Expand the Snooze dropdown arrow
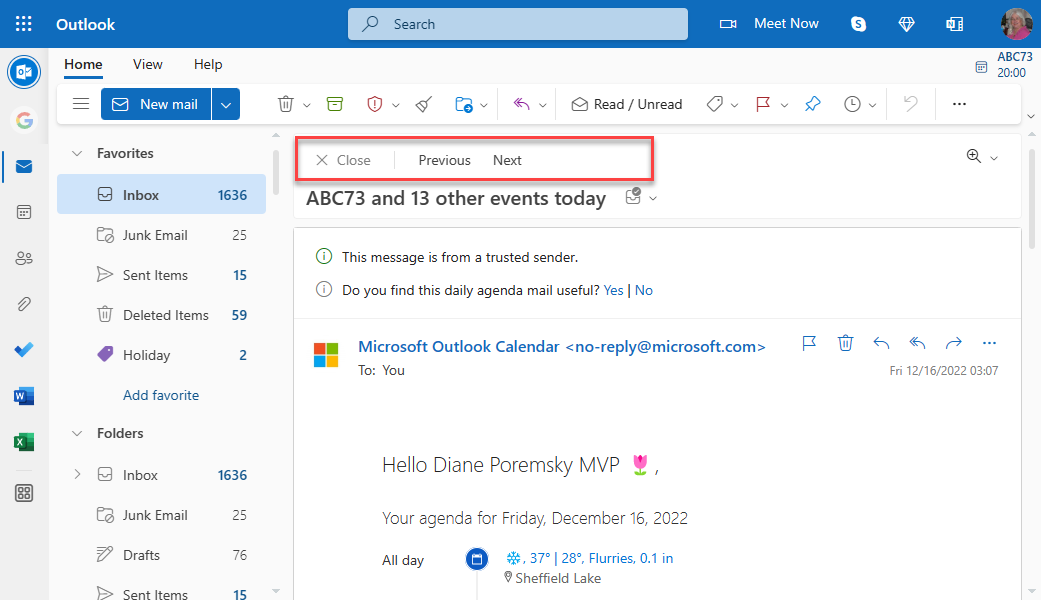The image size is (1041, 600). [872, 105]
